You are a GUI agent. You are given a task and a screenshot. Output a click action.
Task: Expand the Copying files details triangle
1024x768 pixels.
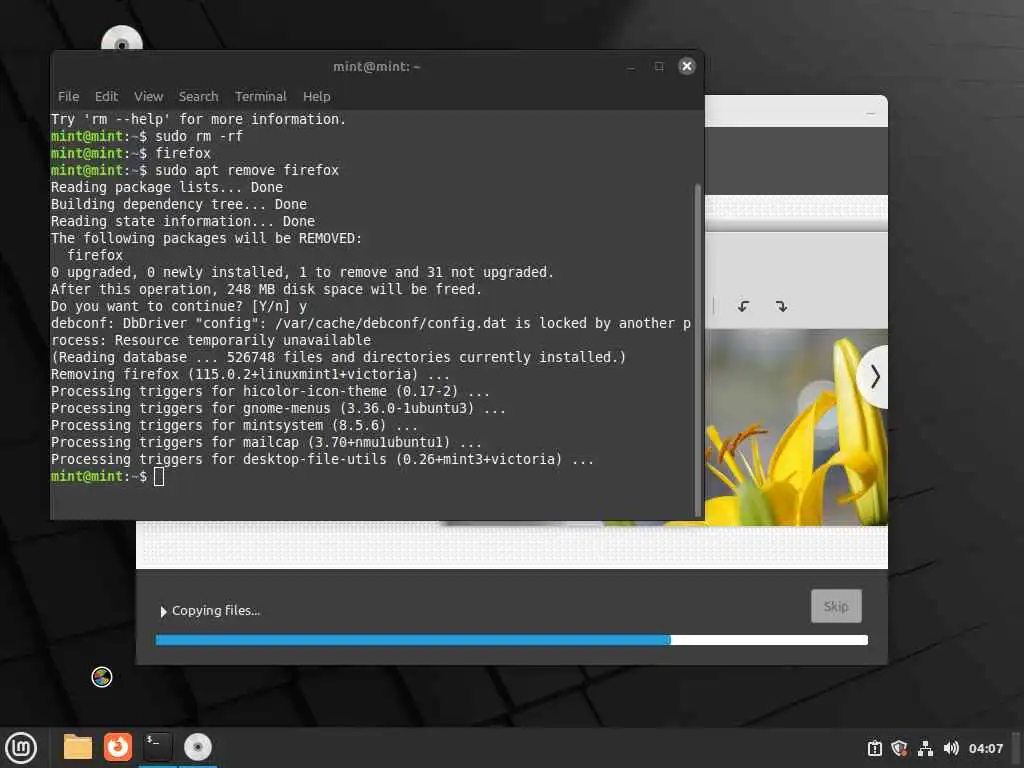click(x=163, y=611)
